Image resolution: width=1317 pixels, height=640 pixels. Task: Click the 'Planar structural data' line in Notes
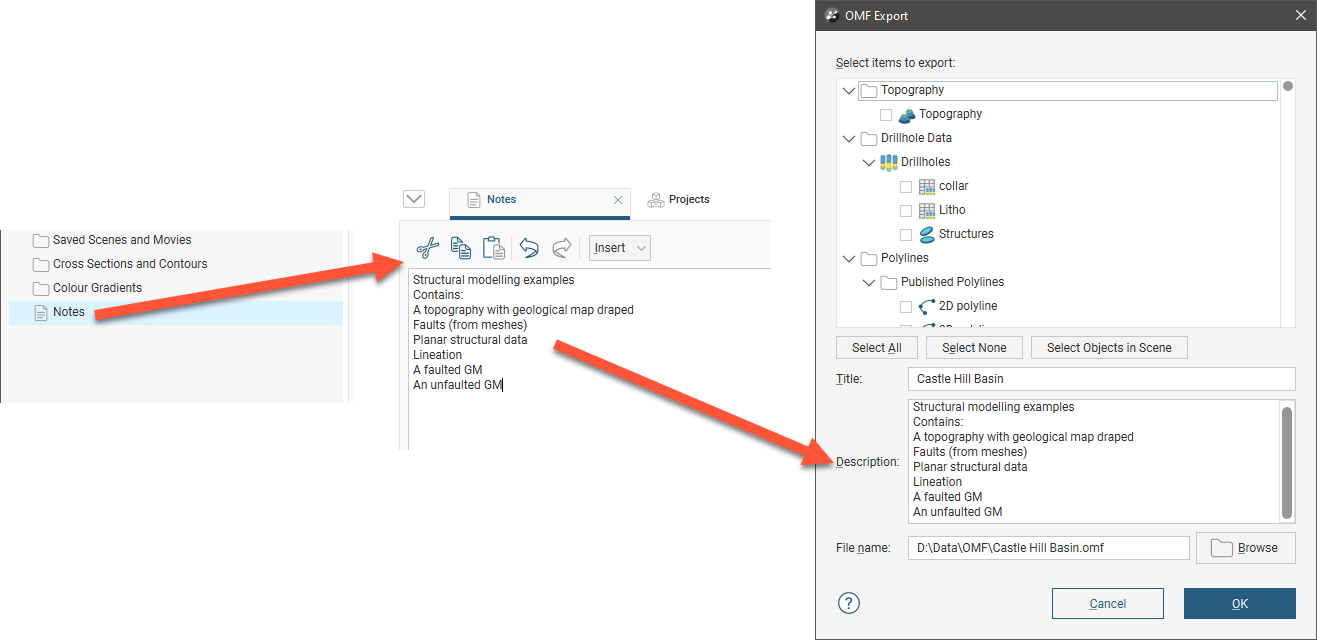[x=470, y=340]
